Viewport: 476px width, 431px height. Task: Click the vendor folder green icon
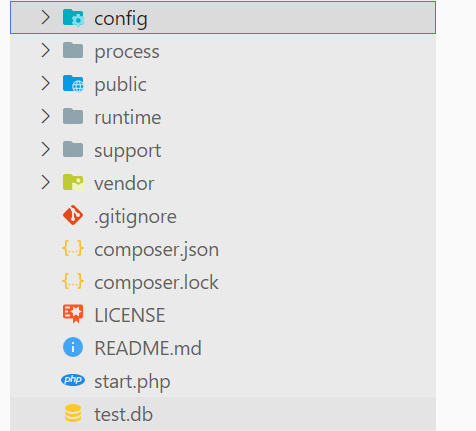(73, 183)
